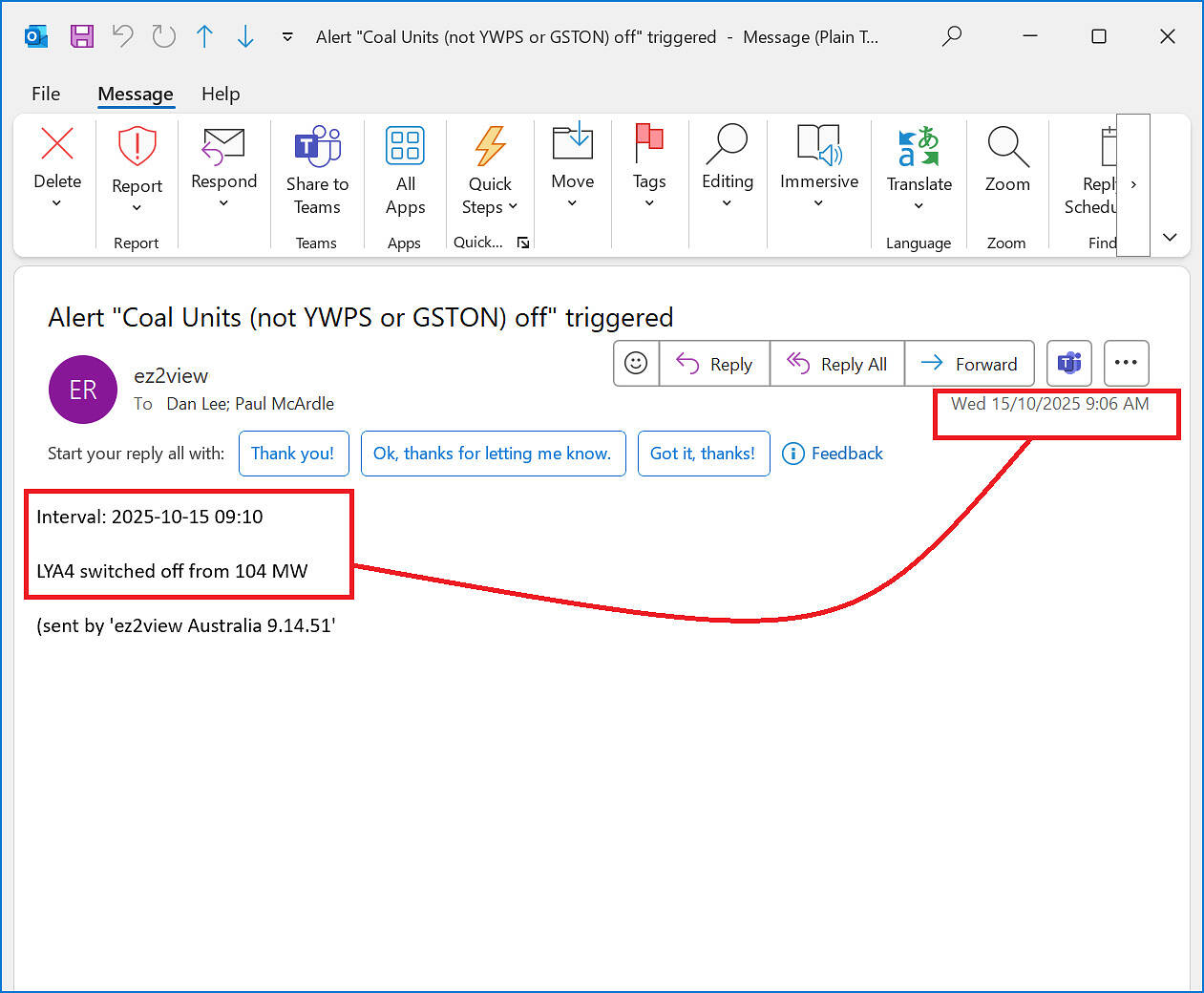The image size is (1204, 993).
Task: Expand the Tags dropdown
Action: [649, 202]
